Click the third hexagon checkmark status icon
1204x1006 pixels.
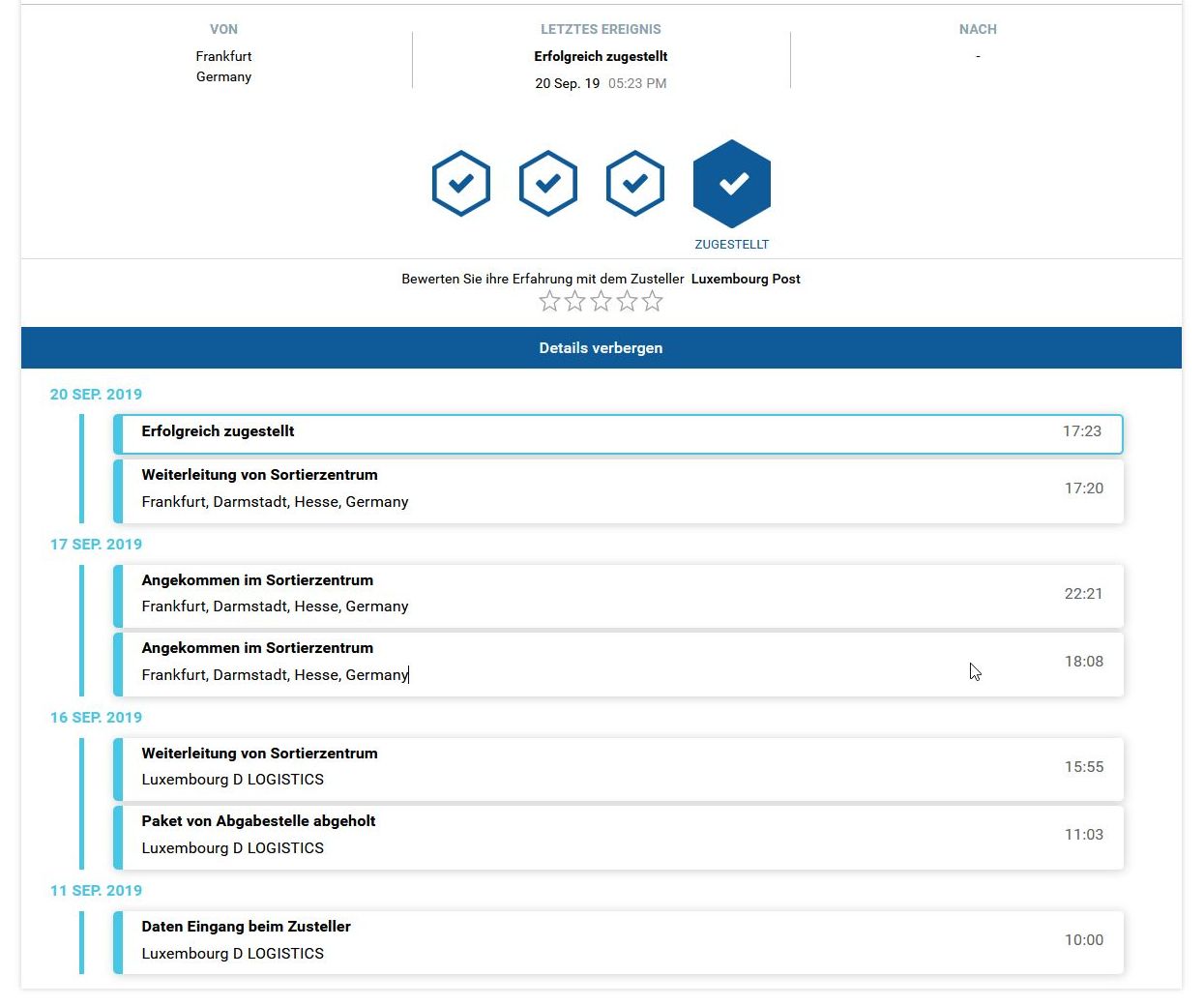tap(635, 183)
